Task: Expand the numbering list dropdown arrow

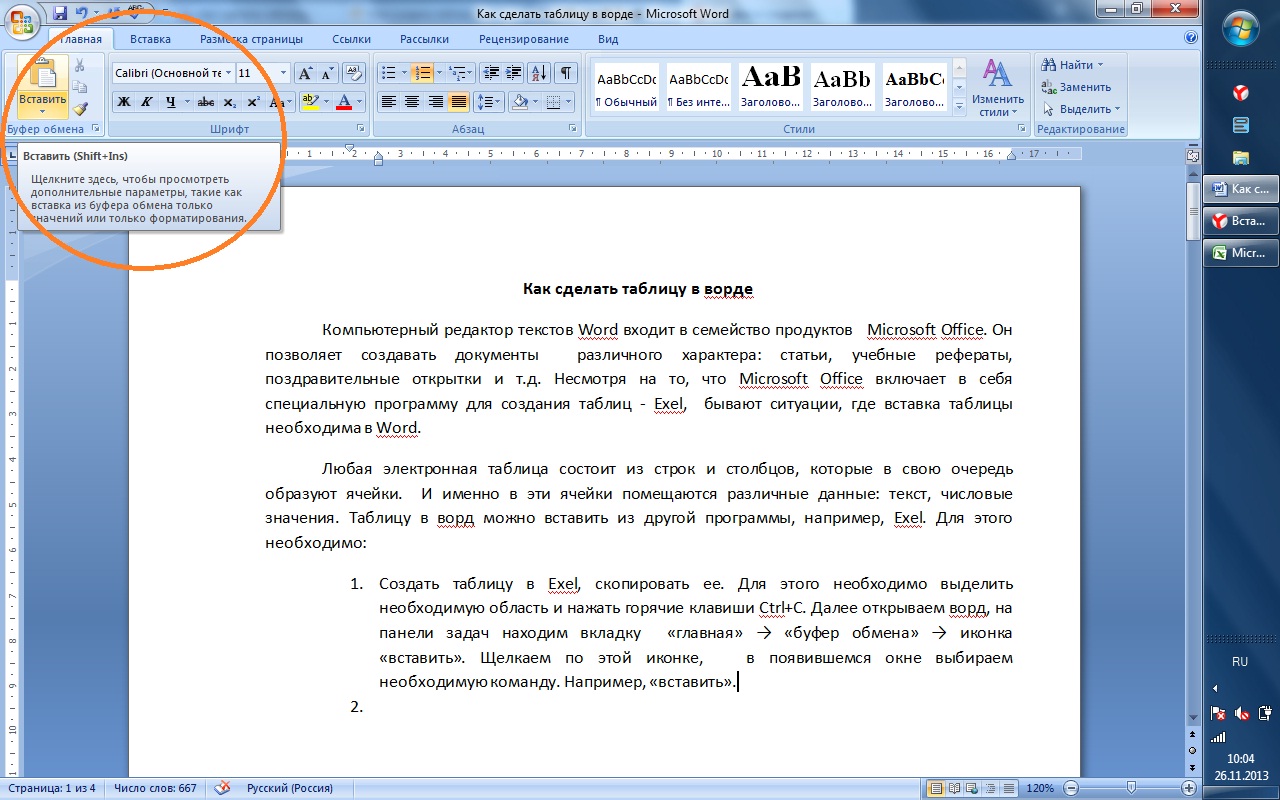Action: pos(438,73)
